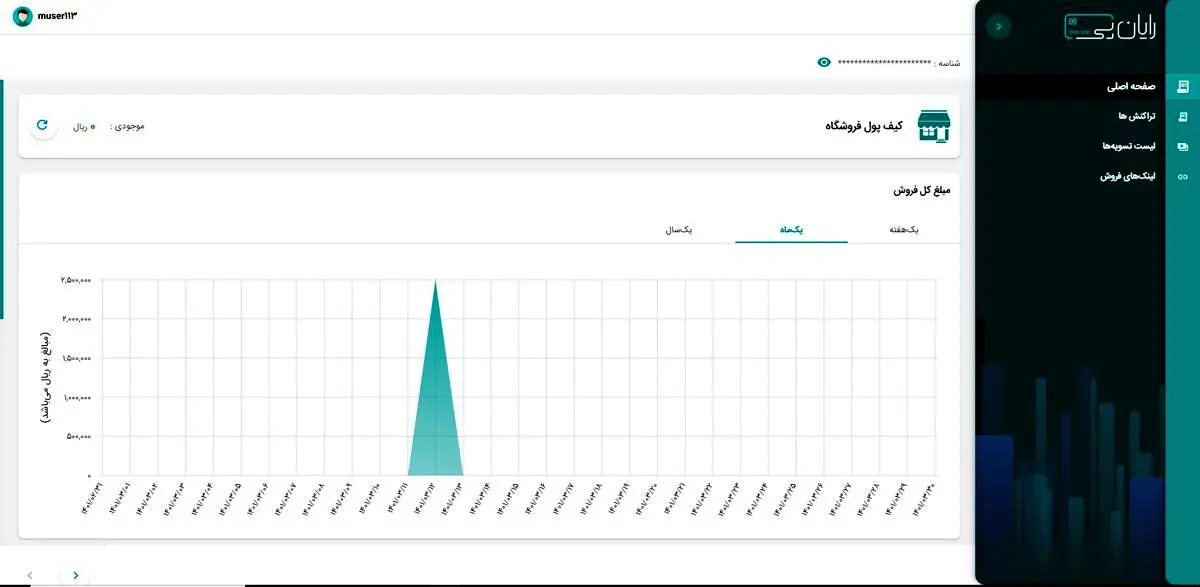The height and width of the screenshot is (587, 1200).
Task: Click the موجودی balance label
Action: tap(127, 127)
